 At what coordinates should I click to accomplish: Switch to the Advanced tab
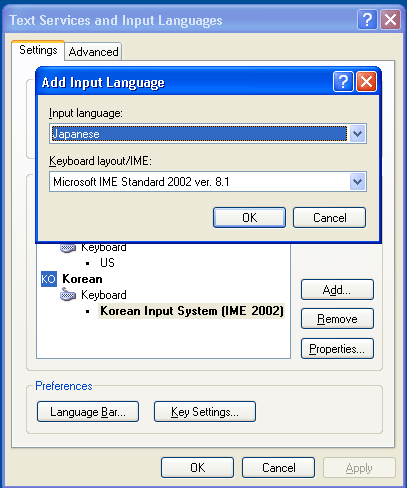point(93,52)
